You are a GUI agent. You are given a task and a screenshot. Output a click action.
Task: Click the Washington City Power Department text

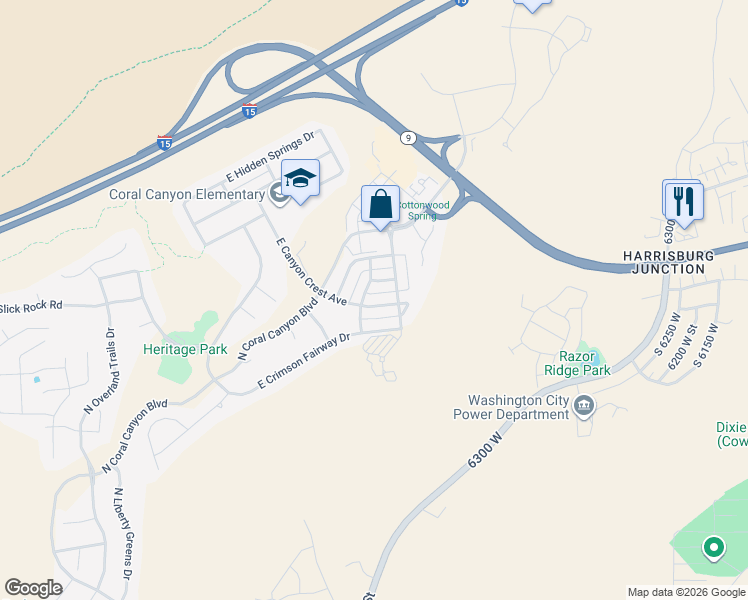tap(511, 407)
